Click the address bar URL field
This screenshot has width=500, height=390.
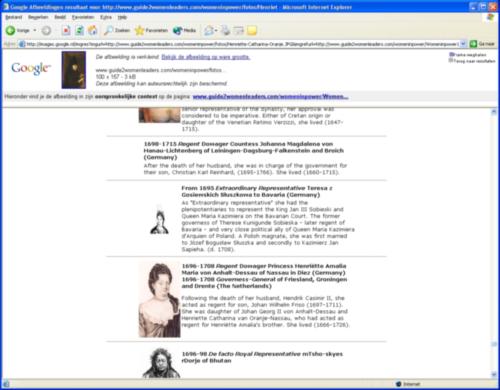click(x=242, y=44)
